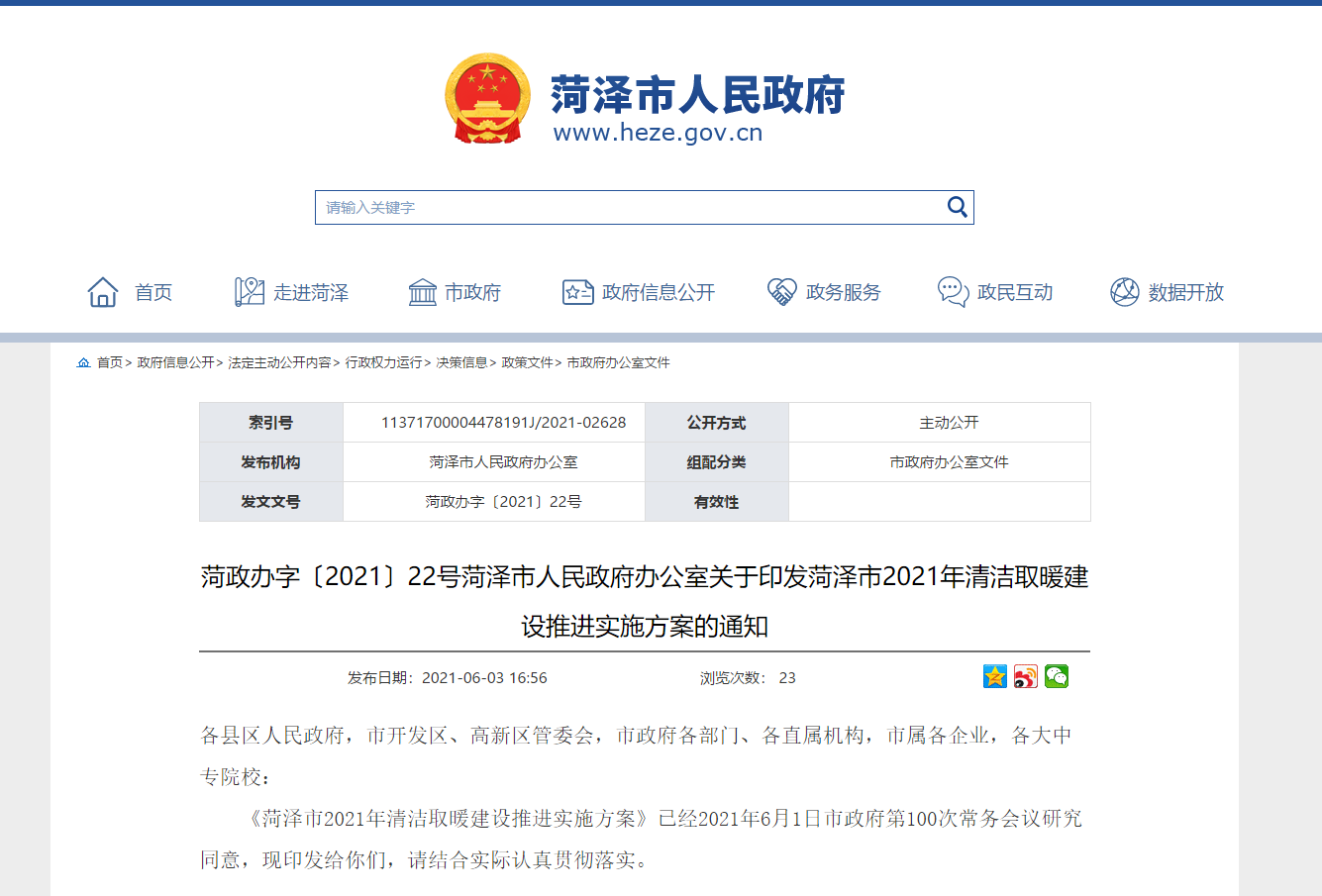The image size is (1322, 896).
Task: Share to WeChat using the green icon
Action: point(1057,676)
